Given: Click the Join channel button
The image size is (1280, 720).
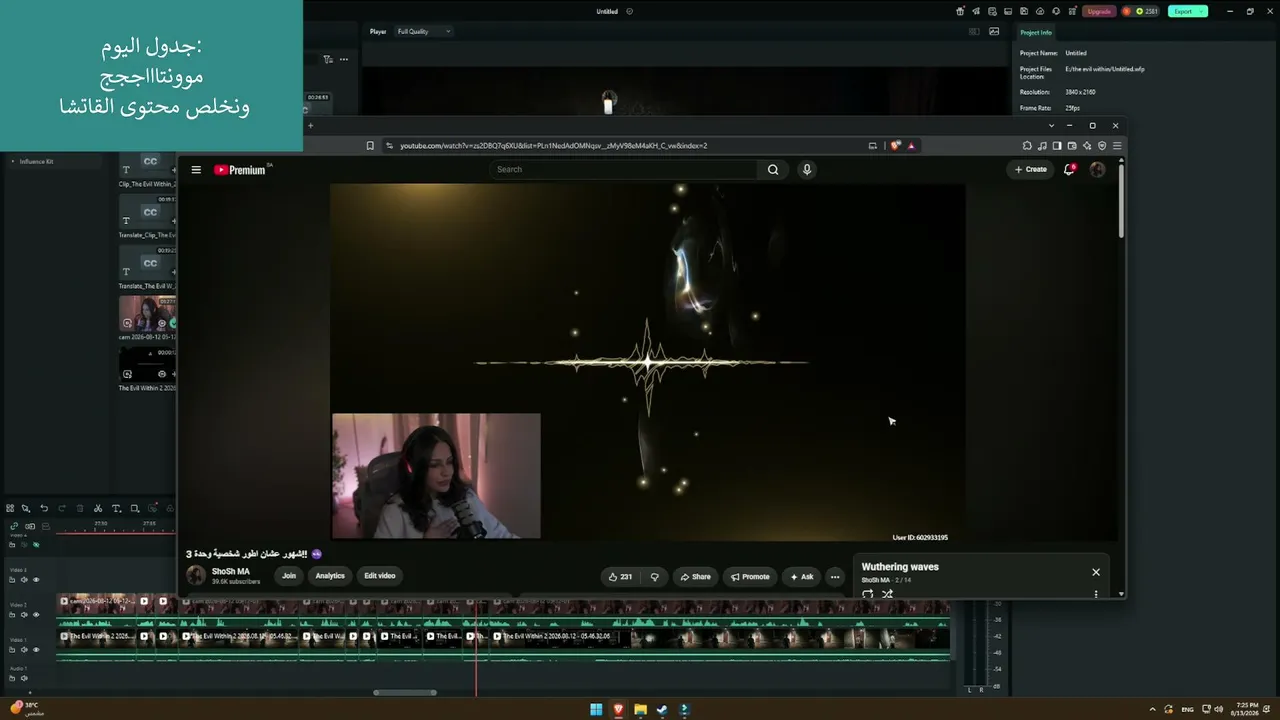Looking at the screenshot, I should click(289, 576).
